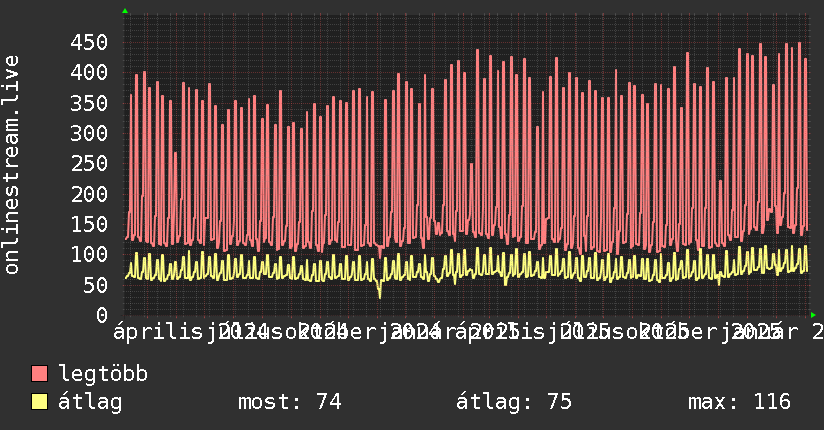Click the red legtöbb color swatch
The width and height of the screenshot is (824, 430).
pyautogui.click(x=39, y=373)
